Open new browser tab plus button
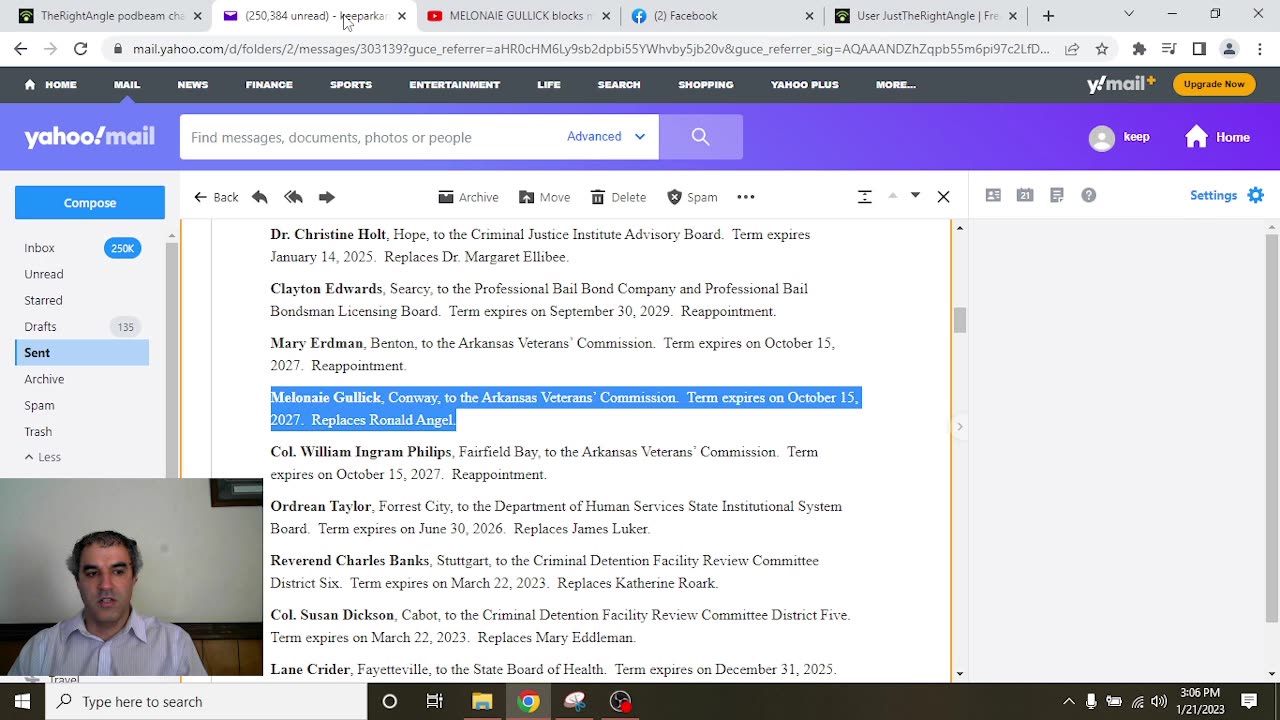This screenshot has height=720, width=1280. [1048, 15]
